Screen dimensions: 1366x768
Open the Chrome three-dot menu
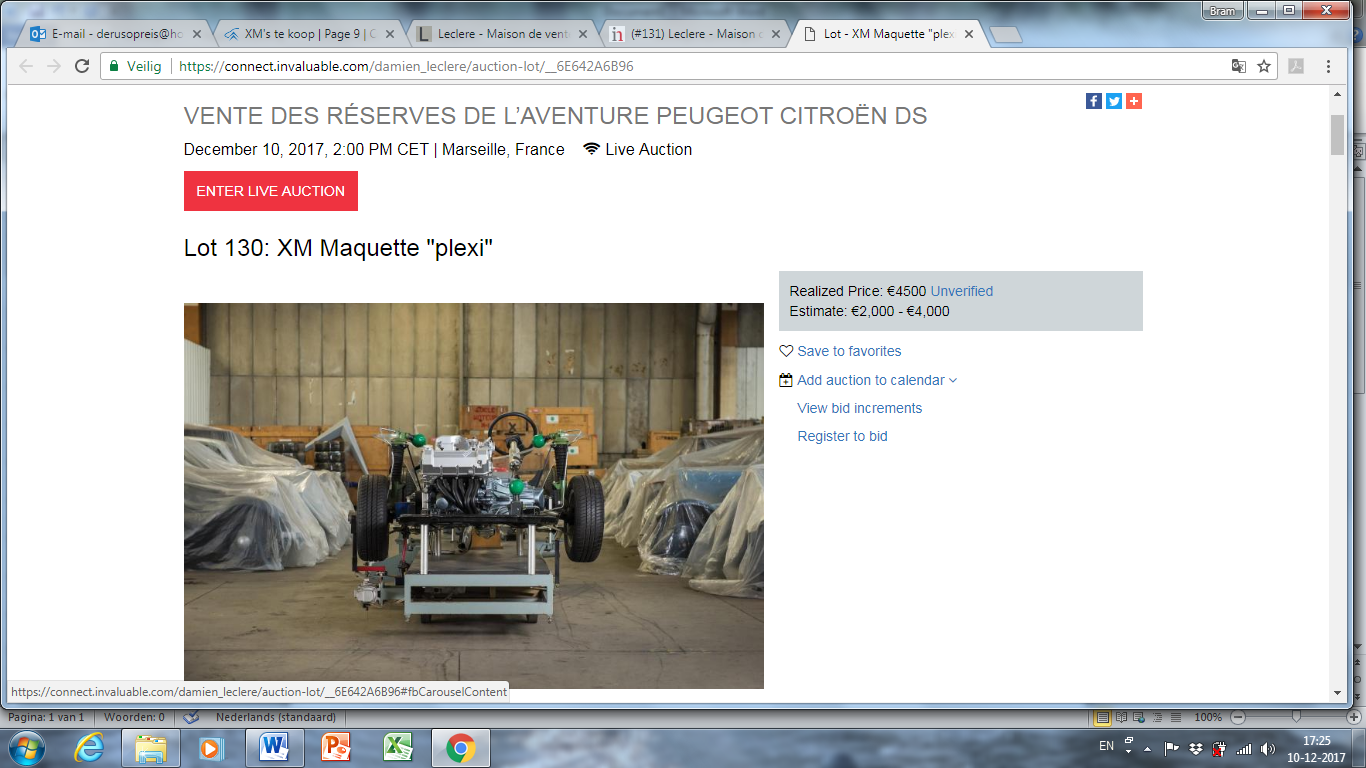(x=1328, y=66)
